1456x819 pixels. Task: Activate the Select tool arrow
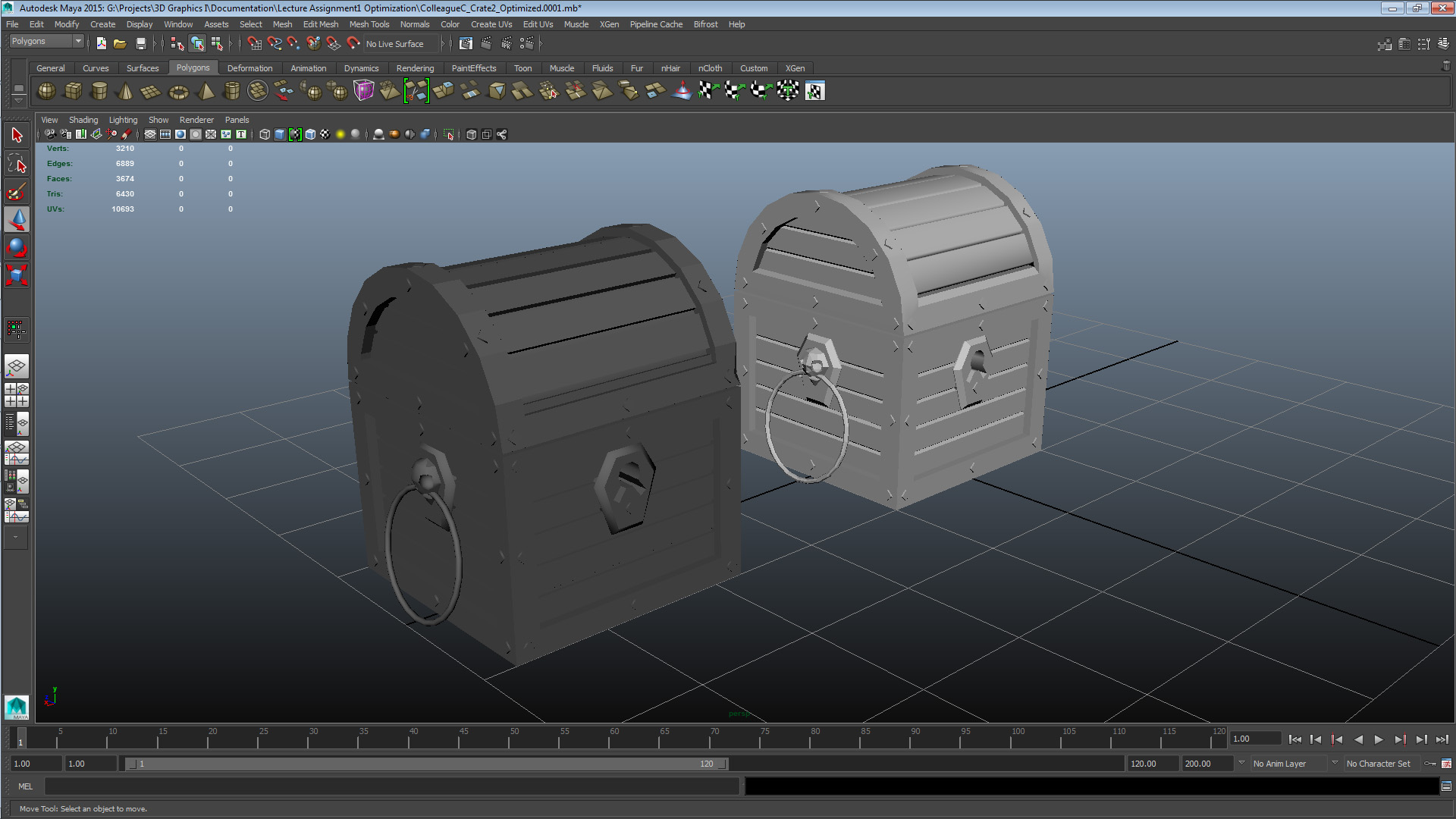coord(17,136)
